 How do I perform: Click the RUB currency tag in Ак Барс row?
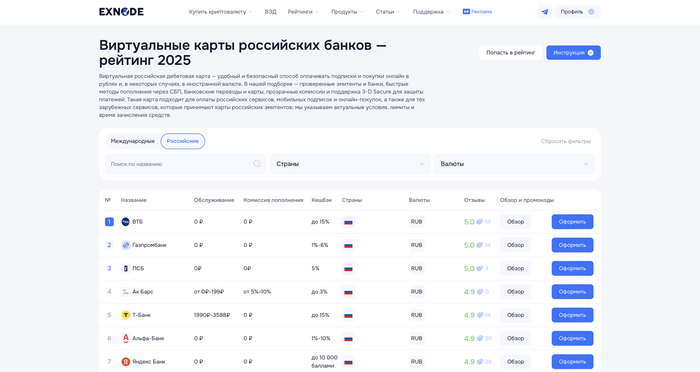(x=417, y=292)
